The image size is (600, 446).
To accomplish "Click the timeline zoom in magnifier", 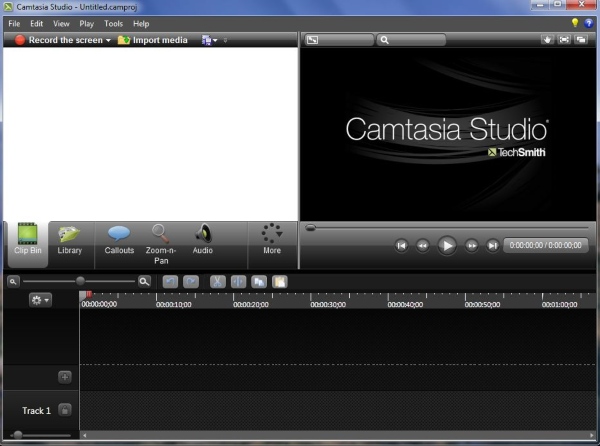I will [144, 282].
